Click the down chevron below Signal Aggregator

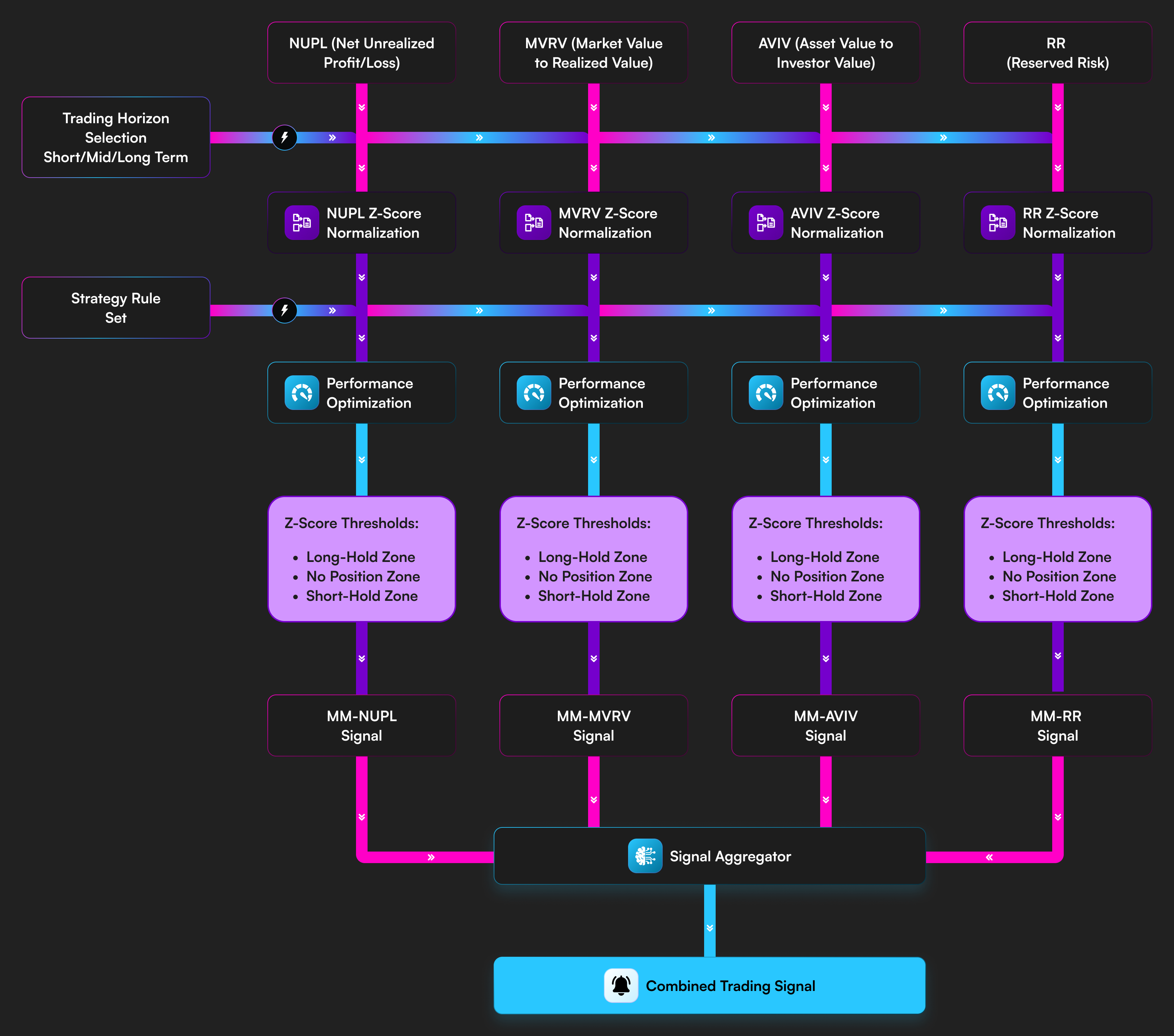click(x=710, y=928)
